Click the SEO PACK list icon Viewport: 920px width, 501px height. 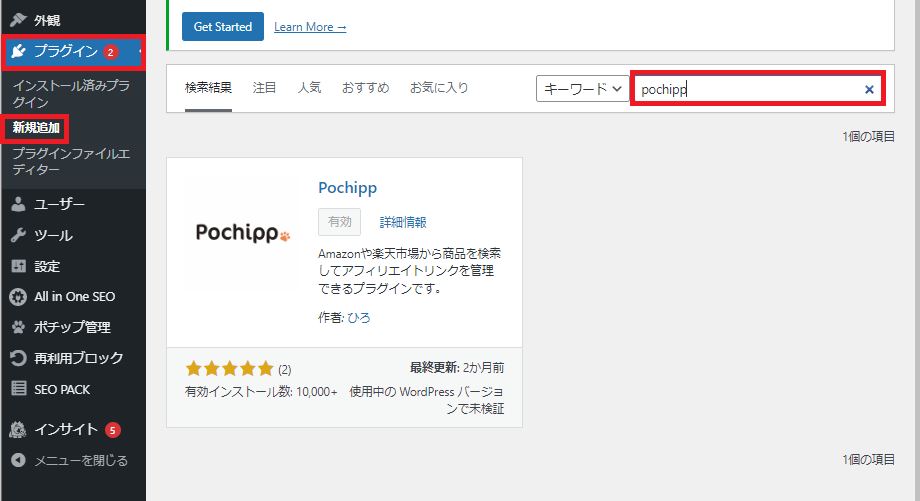tap(19, 388)
